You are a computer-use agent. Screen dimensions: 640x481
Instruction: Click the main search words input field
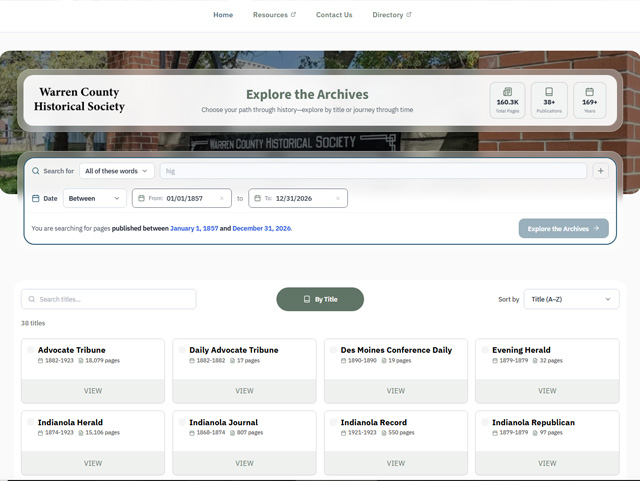(373, 171)
